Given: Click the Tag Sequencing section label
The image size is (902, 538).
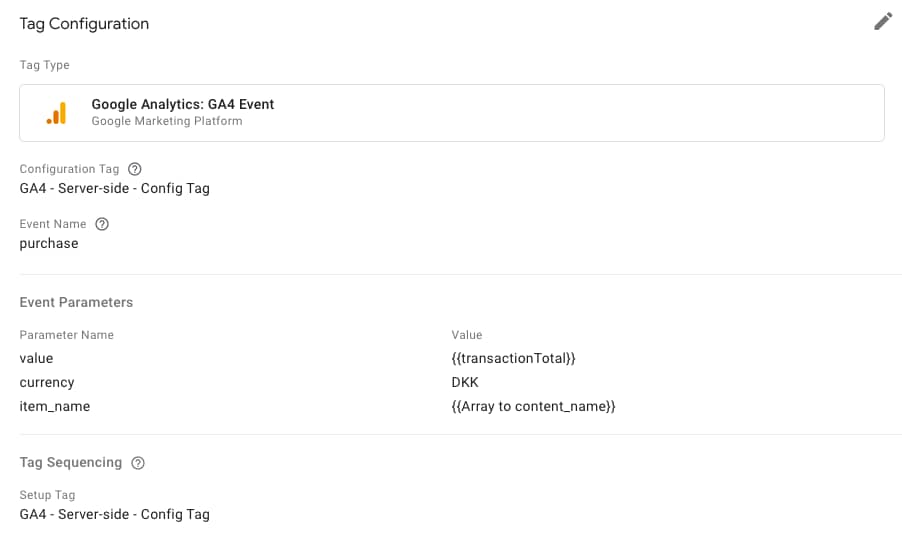Looking at the screenshot, I should coord(71,463).
